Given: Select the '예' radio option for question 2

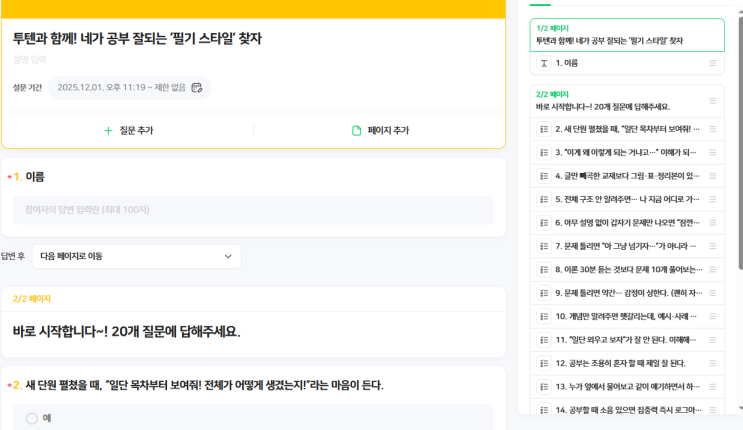Looking at the screenshot, I should click(x=32, y=418).
